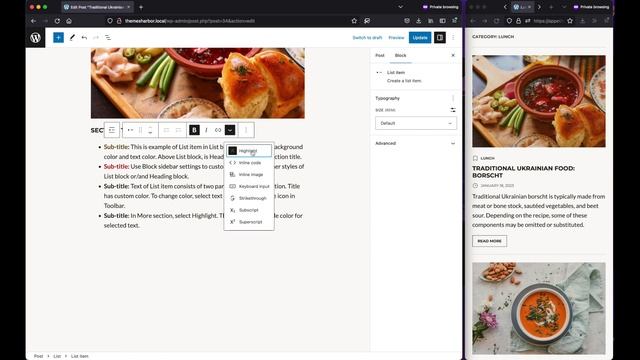Image resolution: width=640 pixels, height=360 pixels.
Task: Select parent List block button
Action: pyautogui.click(x=112, y=130)
